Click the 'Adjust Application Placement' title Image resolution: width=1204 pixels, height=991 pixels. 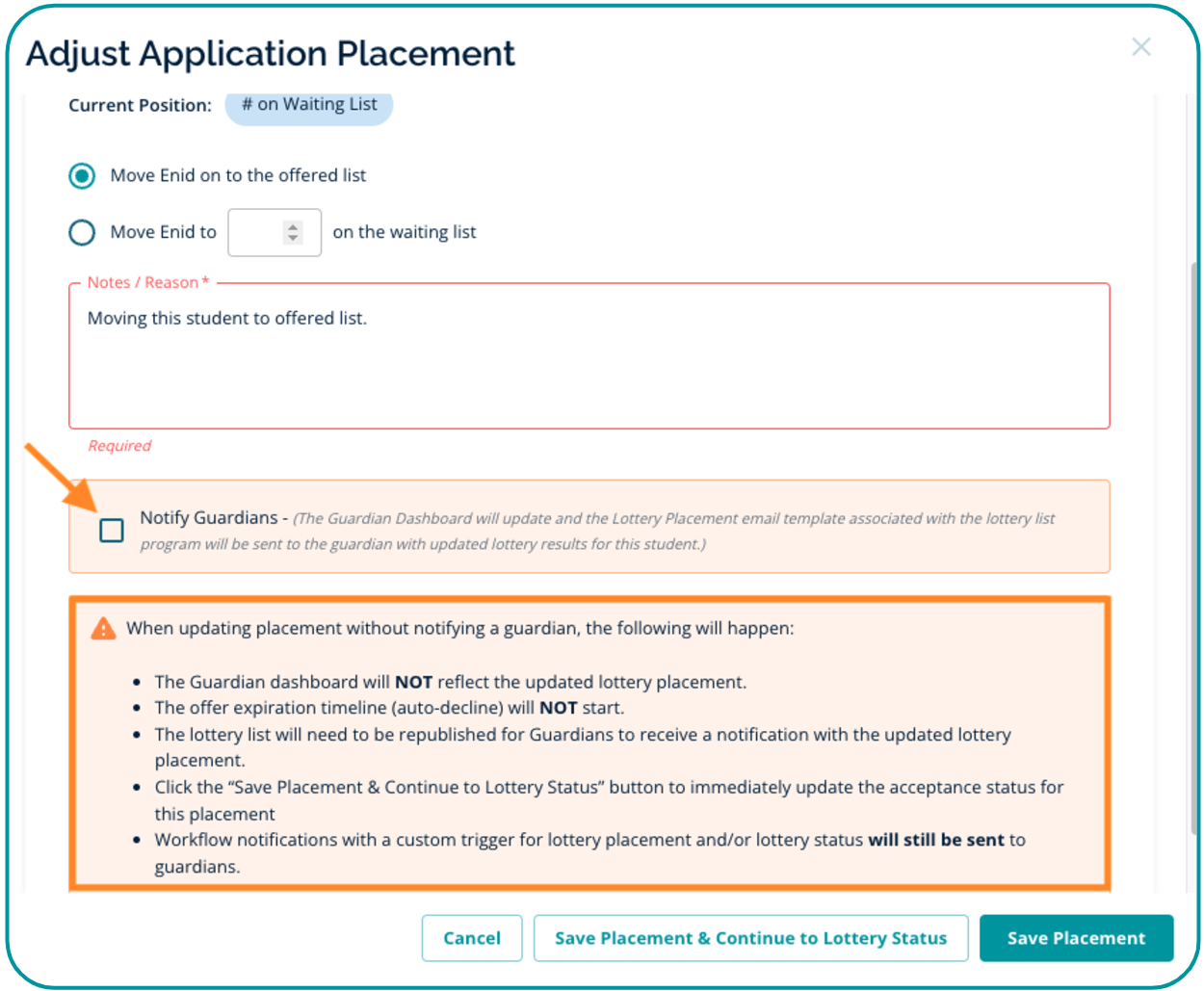coord(271,54)
